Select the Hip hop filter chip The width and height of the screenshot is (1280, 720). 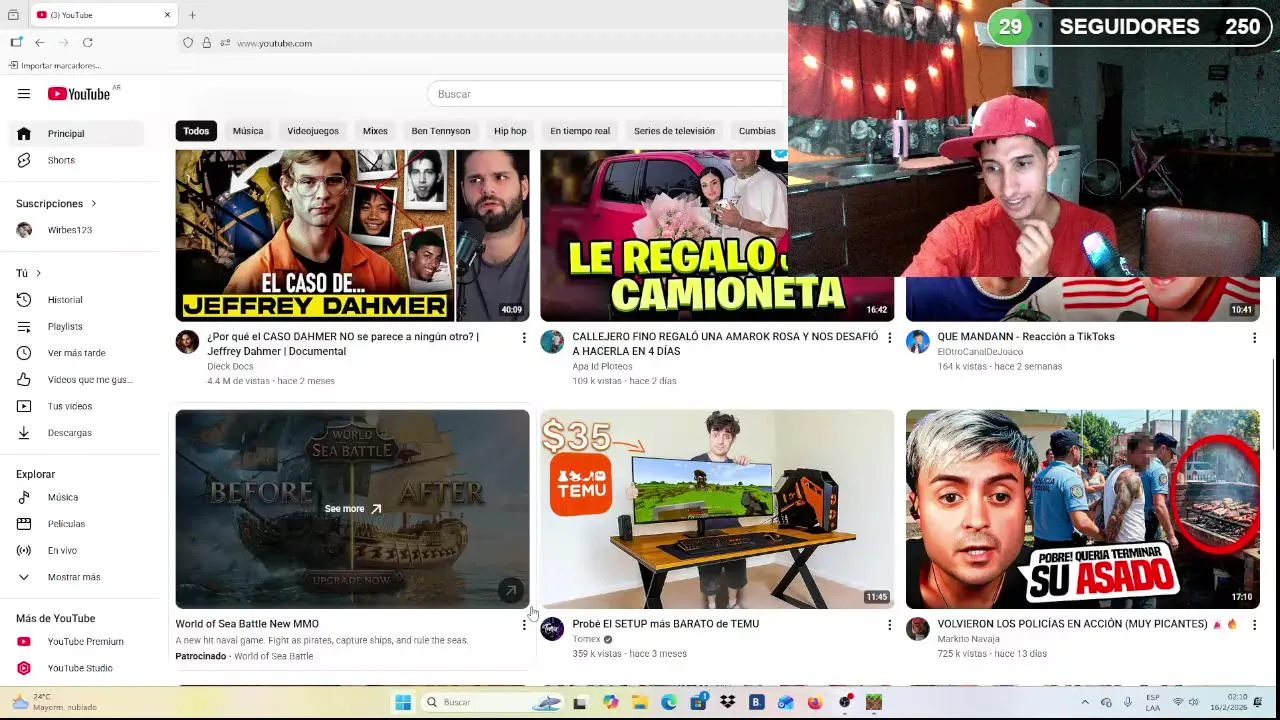(510, 131)
